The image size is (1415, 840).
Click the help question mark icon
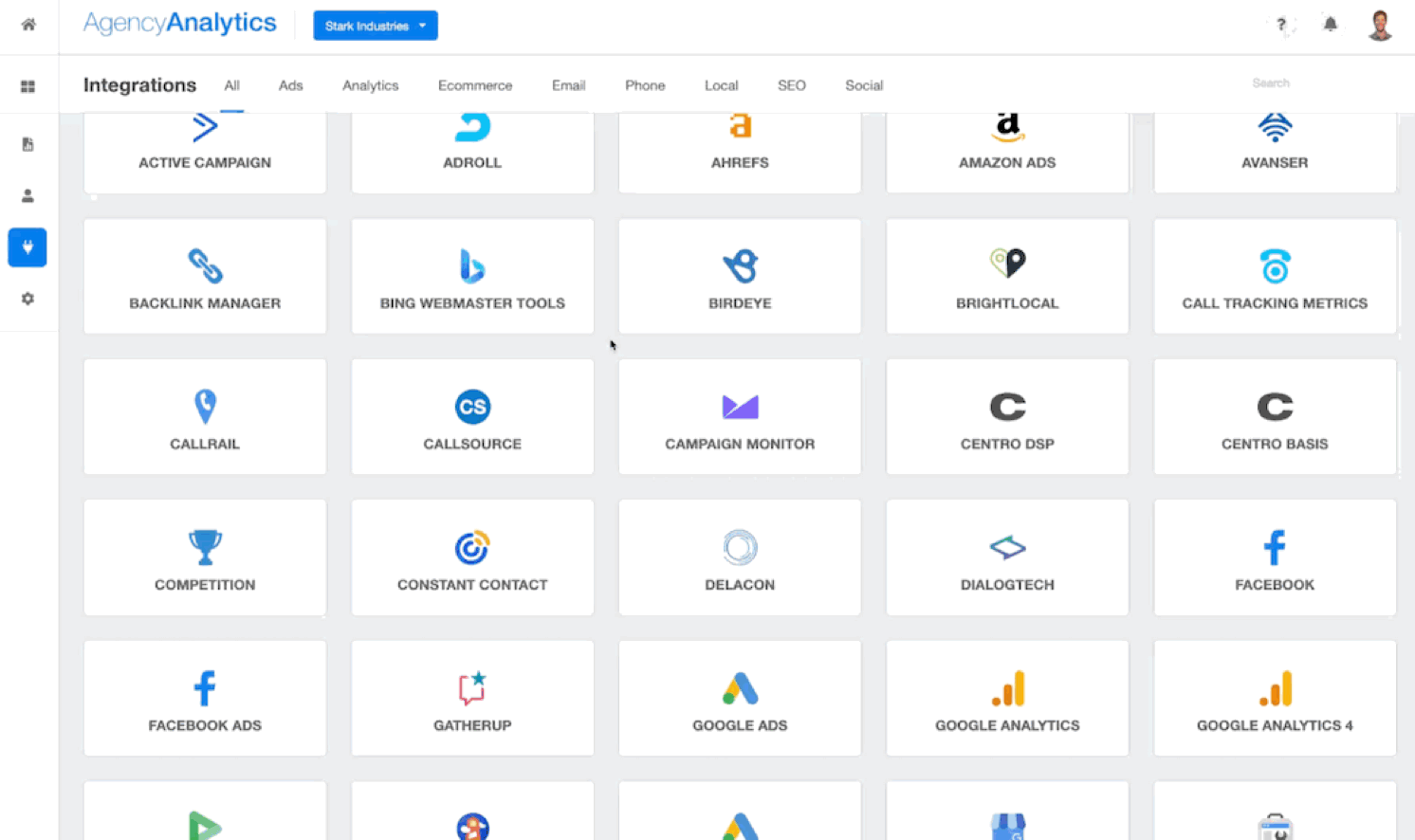(x=1281, y=25)
